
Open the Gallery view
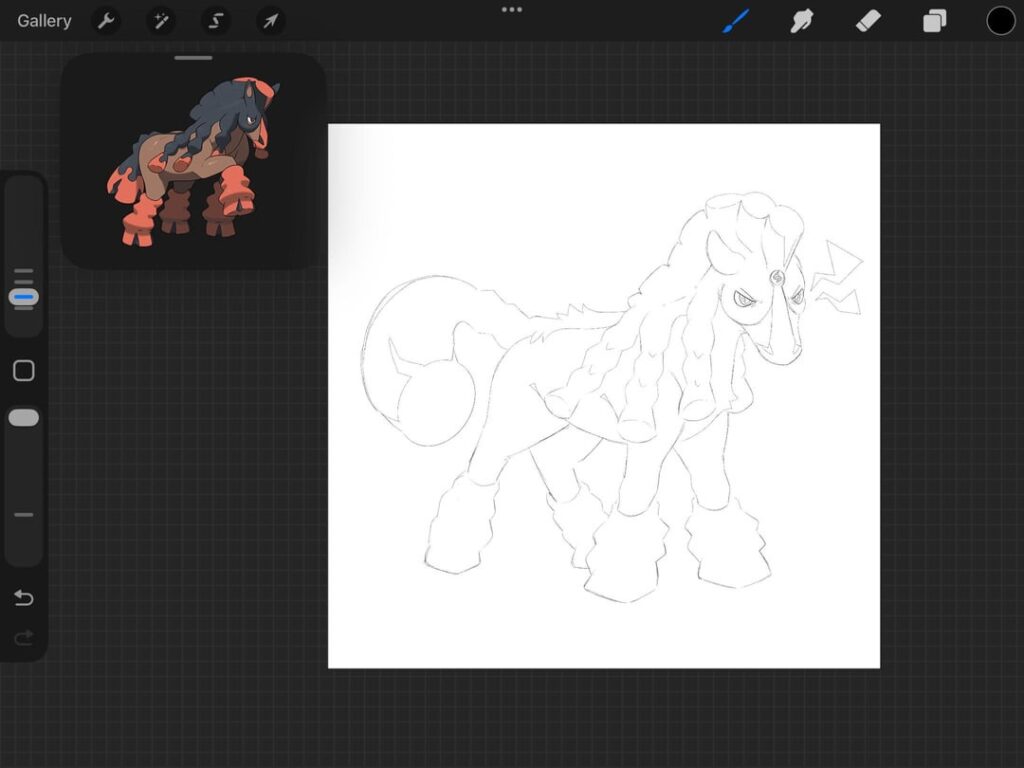[44, 21]
